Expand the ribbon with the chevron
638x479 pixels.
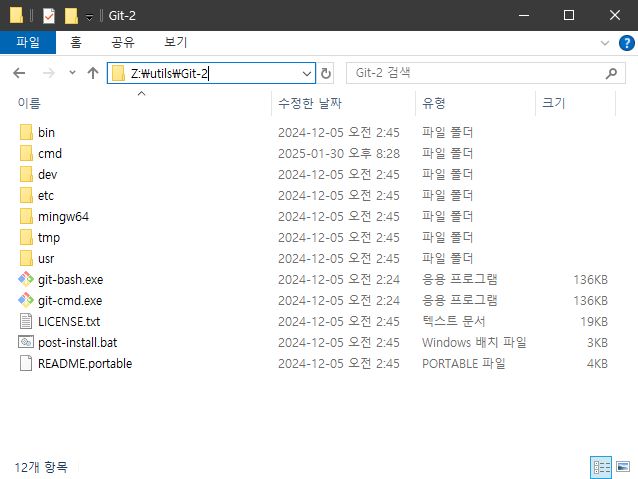pyautogui.click(x=605, y=43)
